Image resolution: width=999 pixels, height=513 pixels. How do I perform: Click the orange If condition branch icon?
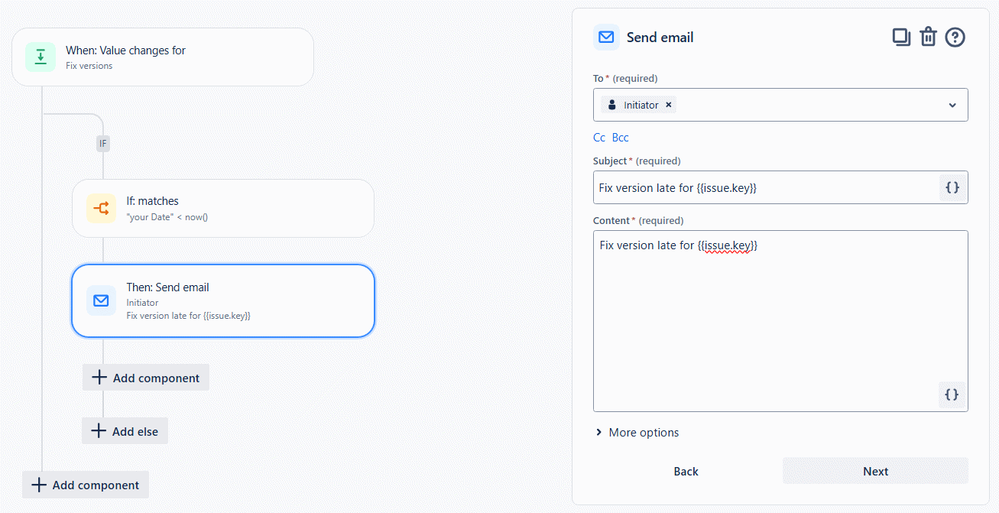coord(101,208)
